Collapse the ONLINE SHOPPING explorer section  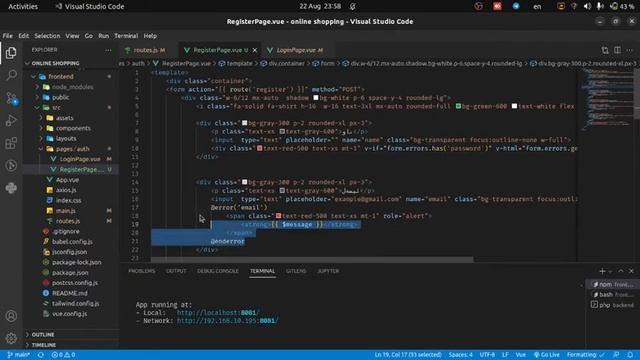coord(55,63)
